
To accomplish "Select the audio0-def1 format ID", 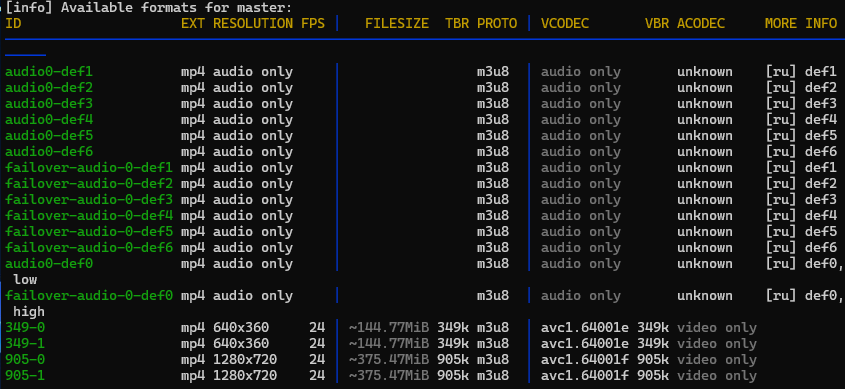I will [x=49, y=72].
